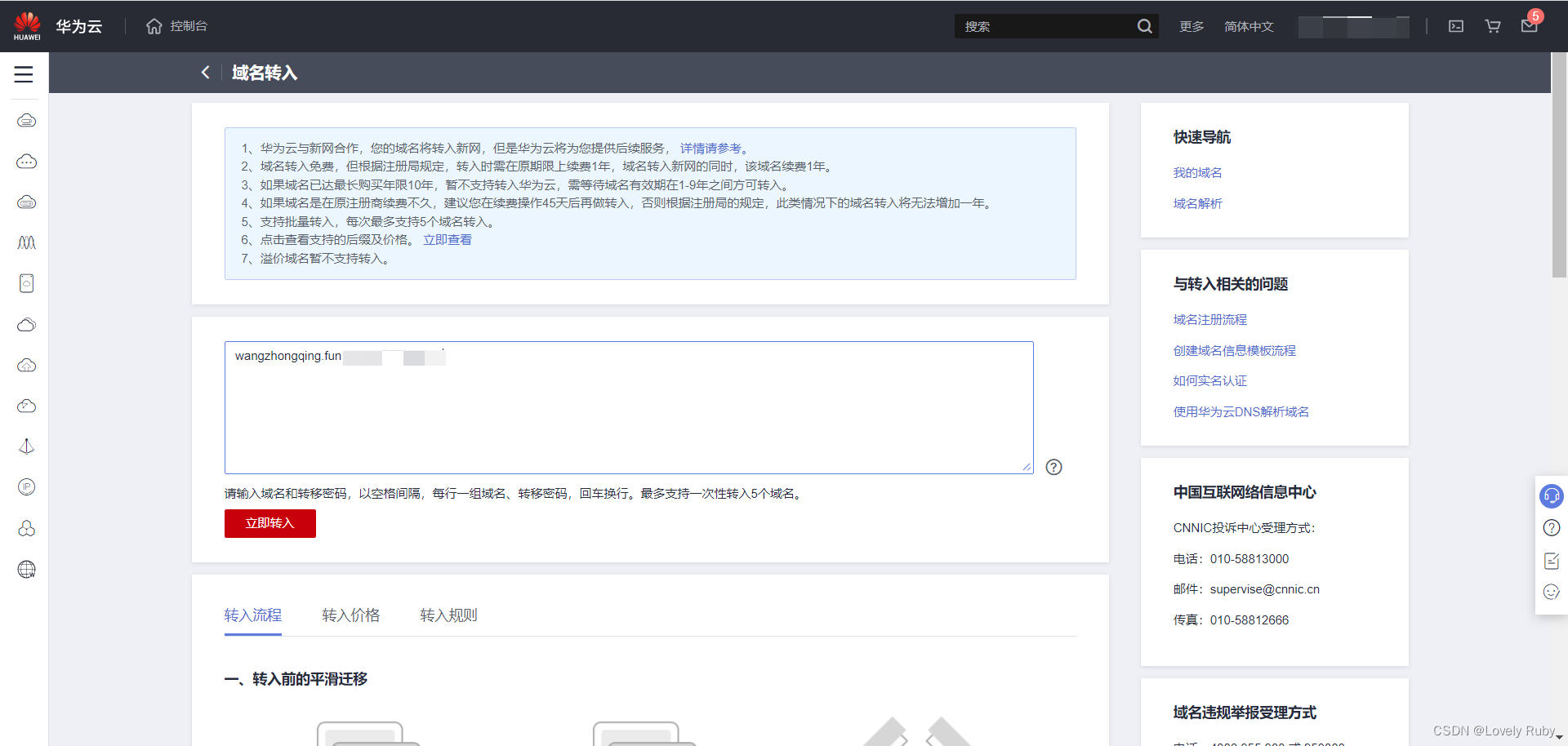The width and height of the screenshot is (1568, 746).
Task: Open the 简体中文 language menu
Action: click(1249, 26)
